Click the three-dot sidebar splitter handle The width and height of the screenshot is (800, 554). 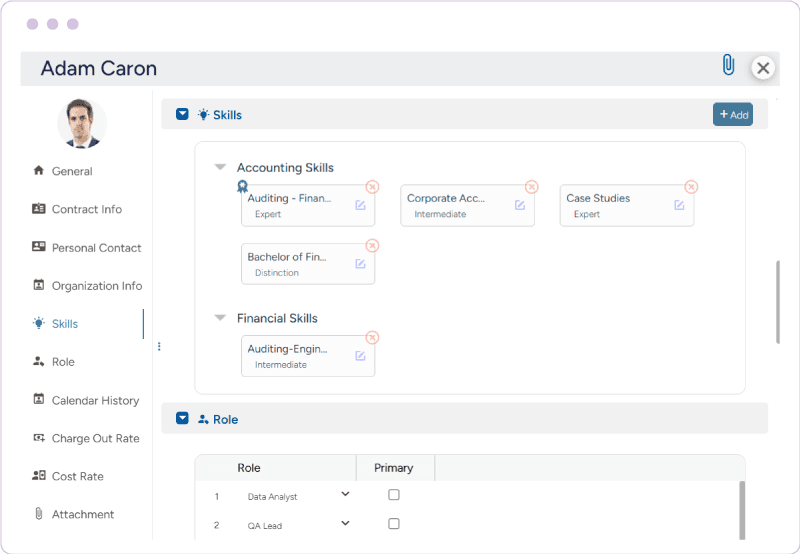[x=159, y=346]
